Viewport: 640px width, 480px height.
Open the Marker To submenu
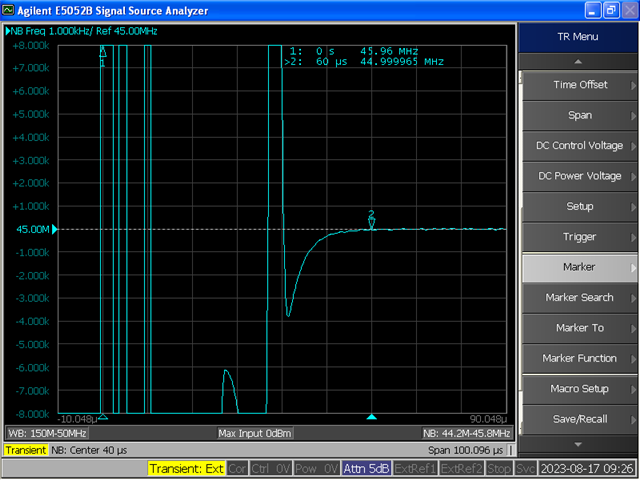(580, 329)
